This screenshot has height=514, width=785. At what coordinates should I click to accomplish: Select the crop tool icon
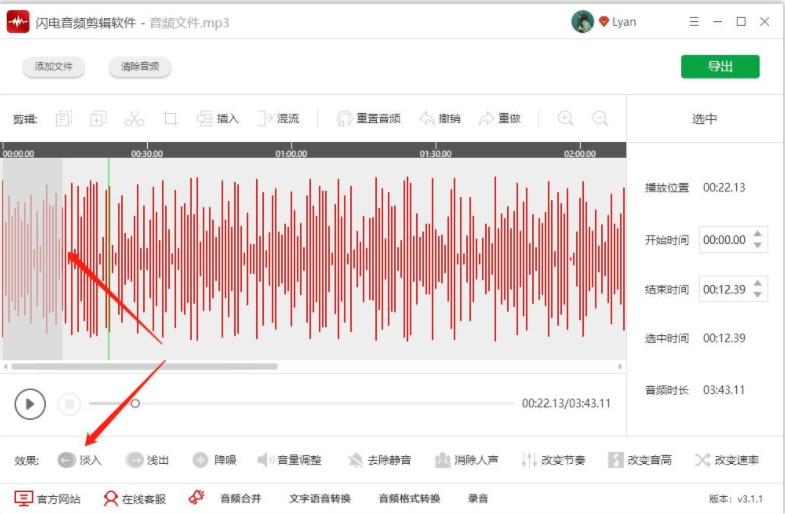coord(170,119)
